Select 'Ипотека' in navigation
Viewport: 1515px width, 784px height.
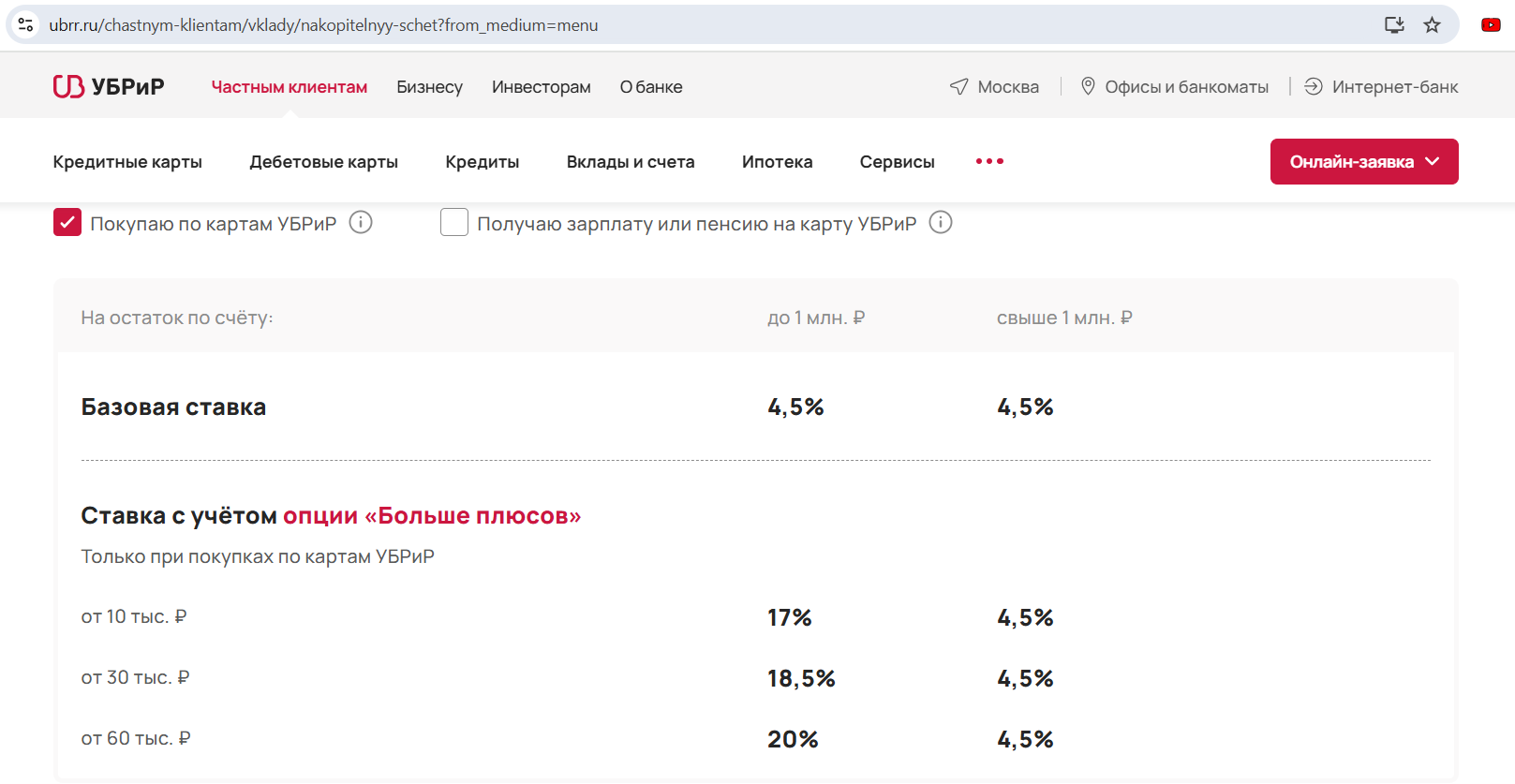[777, 162]
